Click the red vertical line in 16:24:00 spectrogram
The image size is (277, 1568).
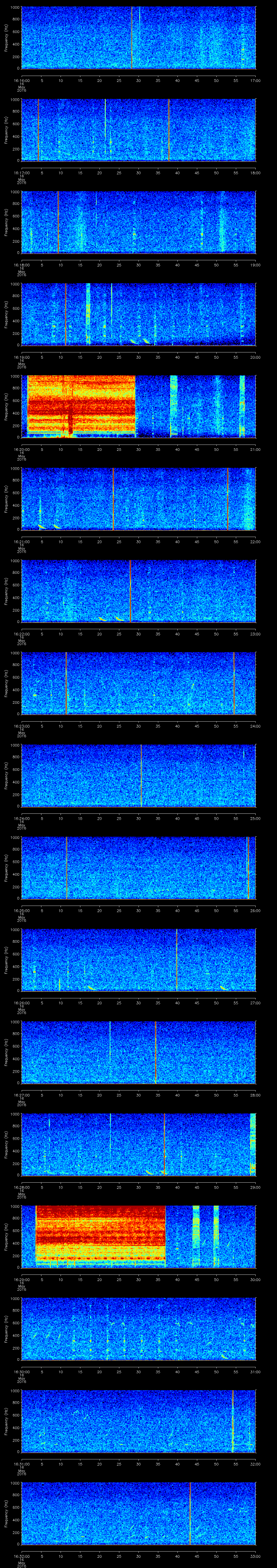(141, 775)
